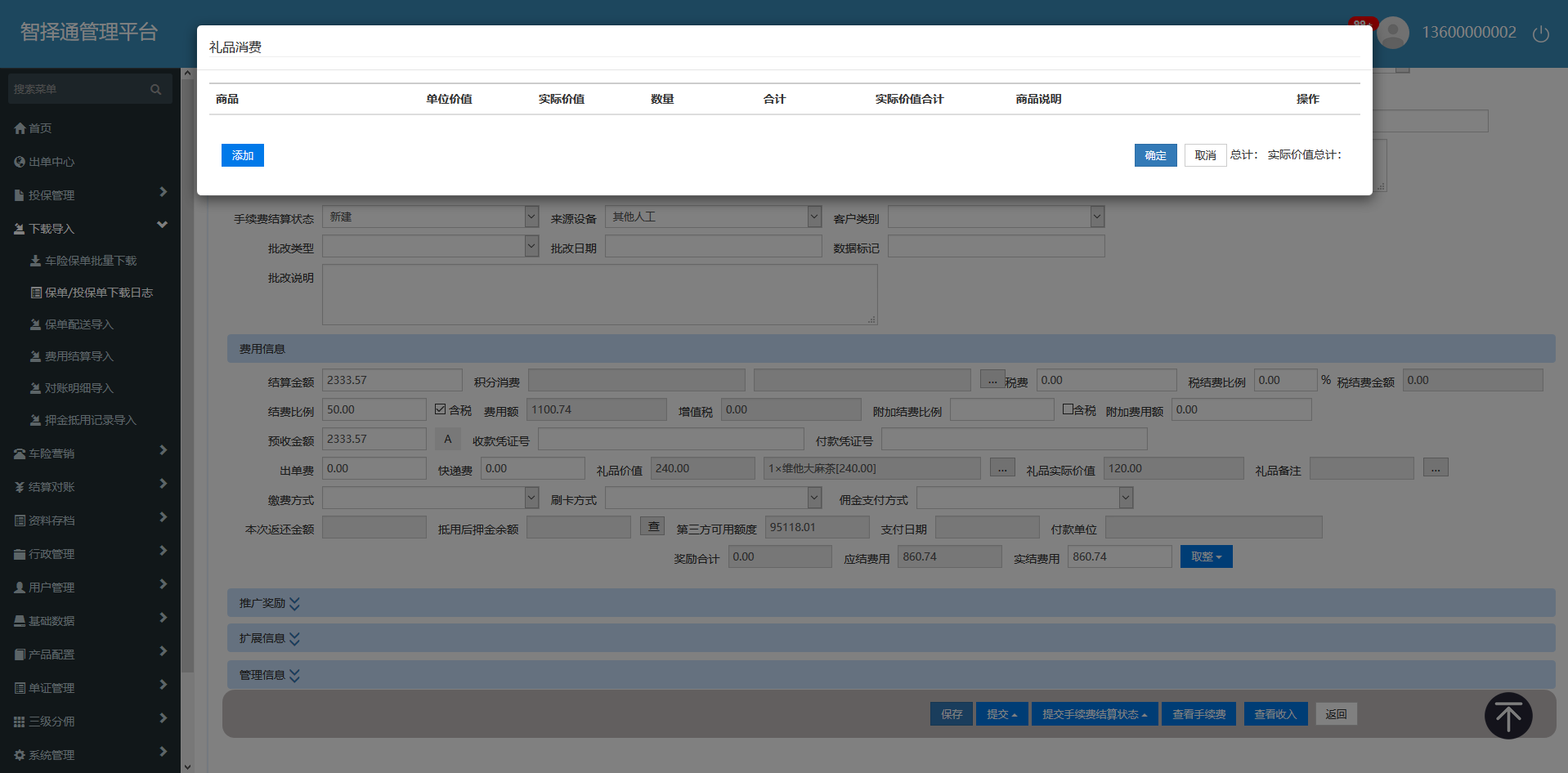Click the search menu magnifier icon

(x=155, y=89)
